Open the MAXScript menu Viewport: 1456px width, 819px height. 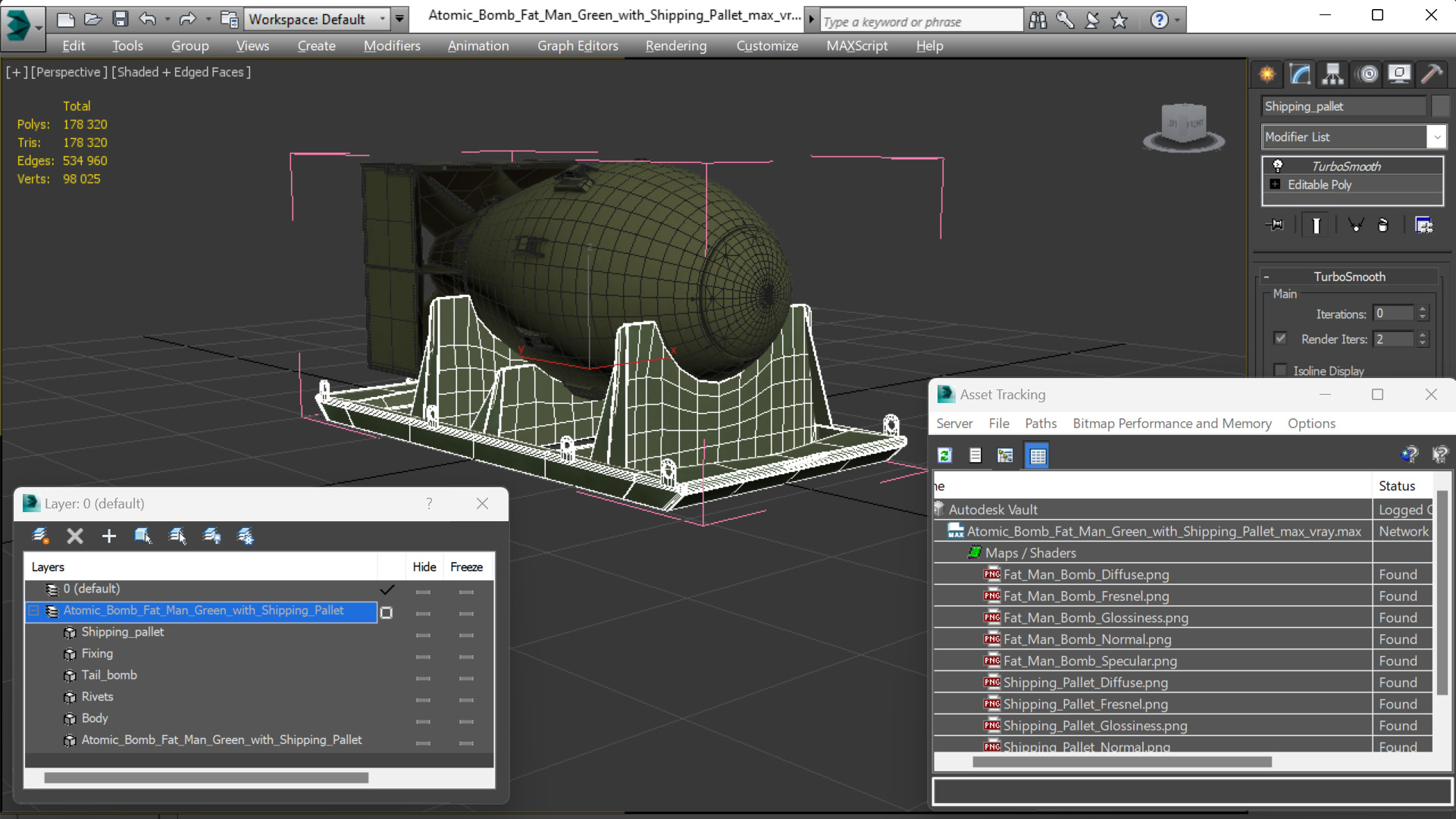coord(856,45)
